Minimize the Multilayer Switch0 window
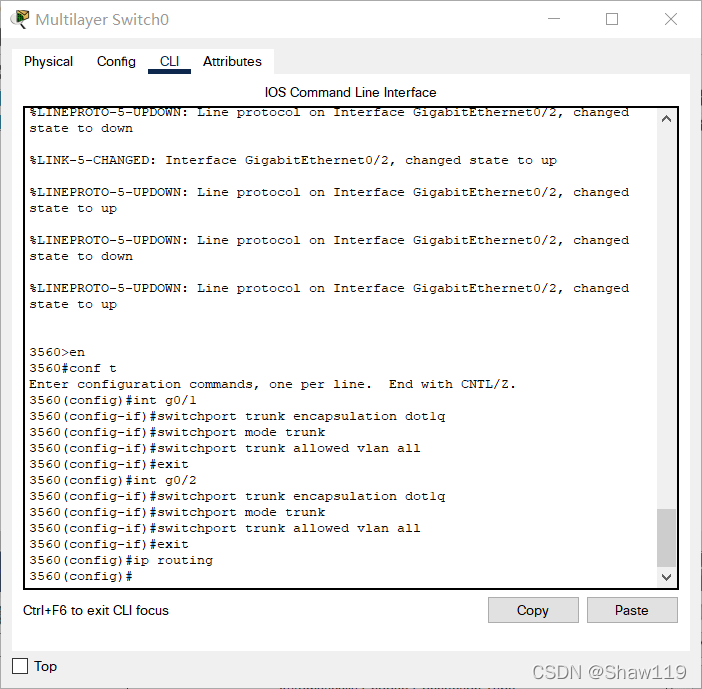The image size is (702, 689). click(554, 19)
